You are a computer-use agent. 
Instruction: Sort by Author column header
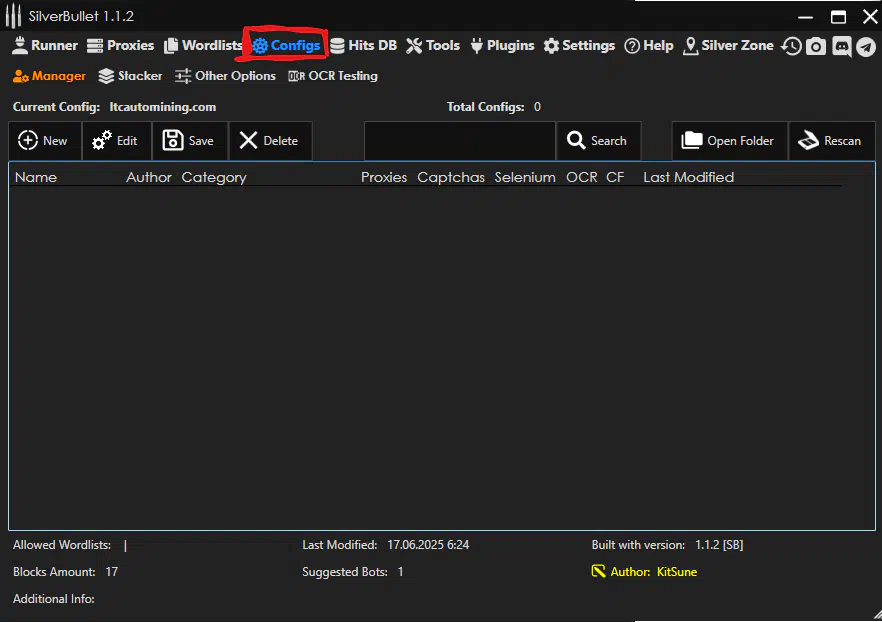[148, 177]
